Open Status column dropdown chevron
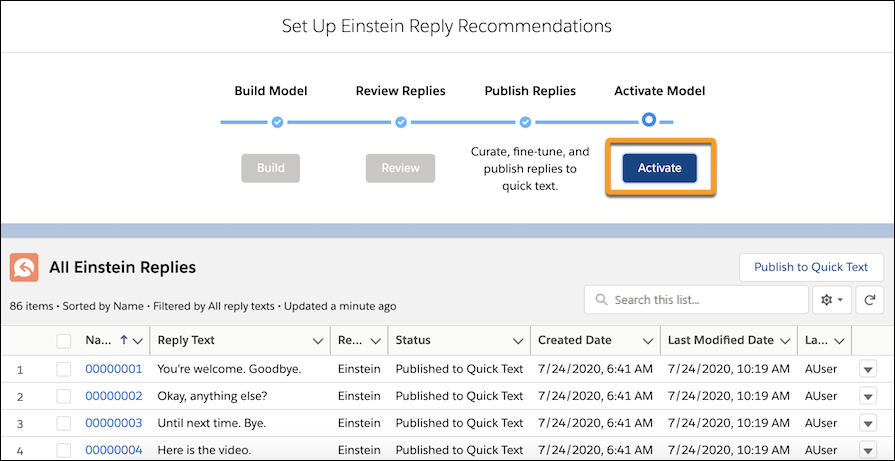This screenshot has height=461, width=895. click(x=518, y=341)
